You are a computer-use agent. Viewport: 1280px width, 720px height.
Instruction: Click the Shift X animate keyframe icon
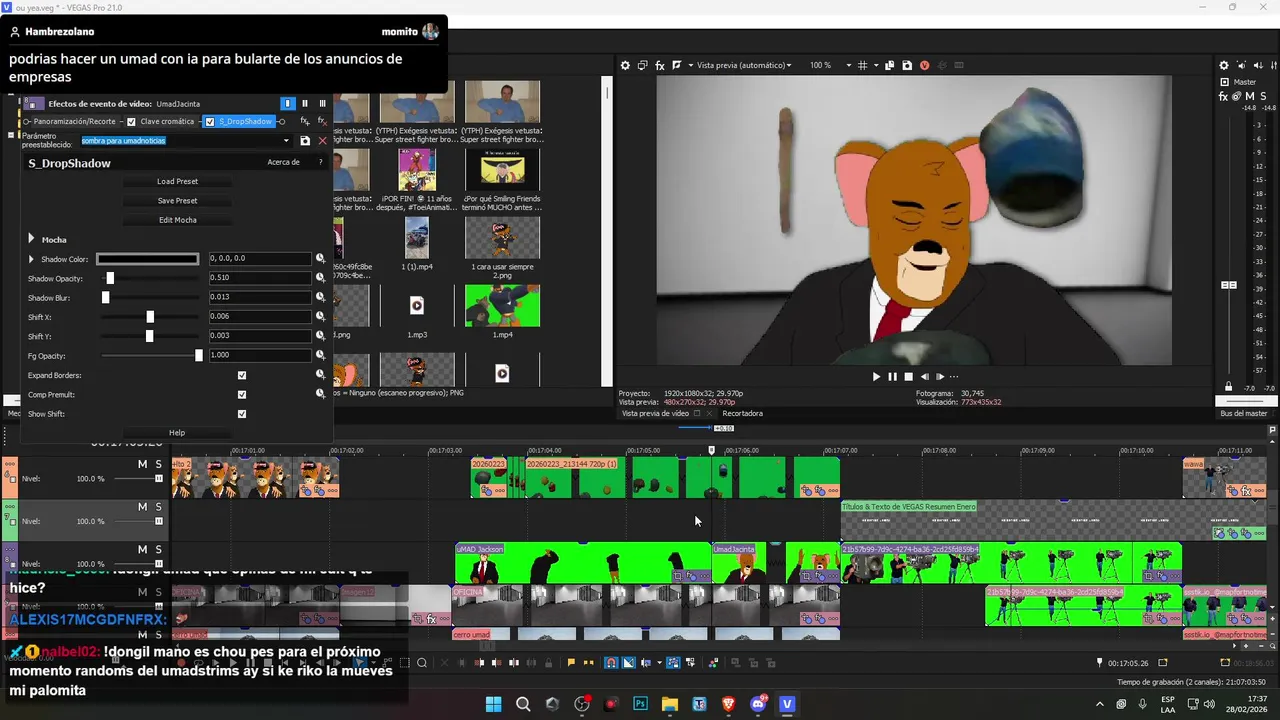(320, 316)
